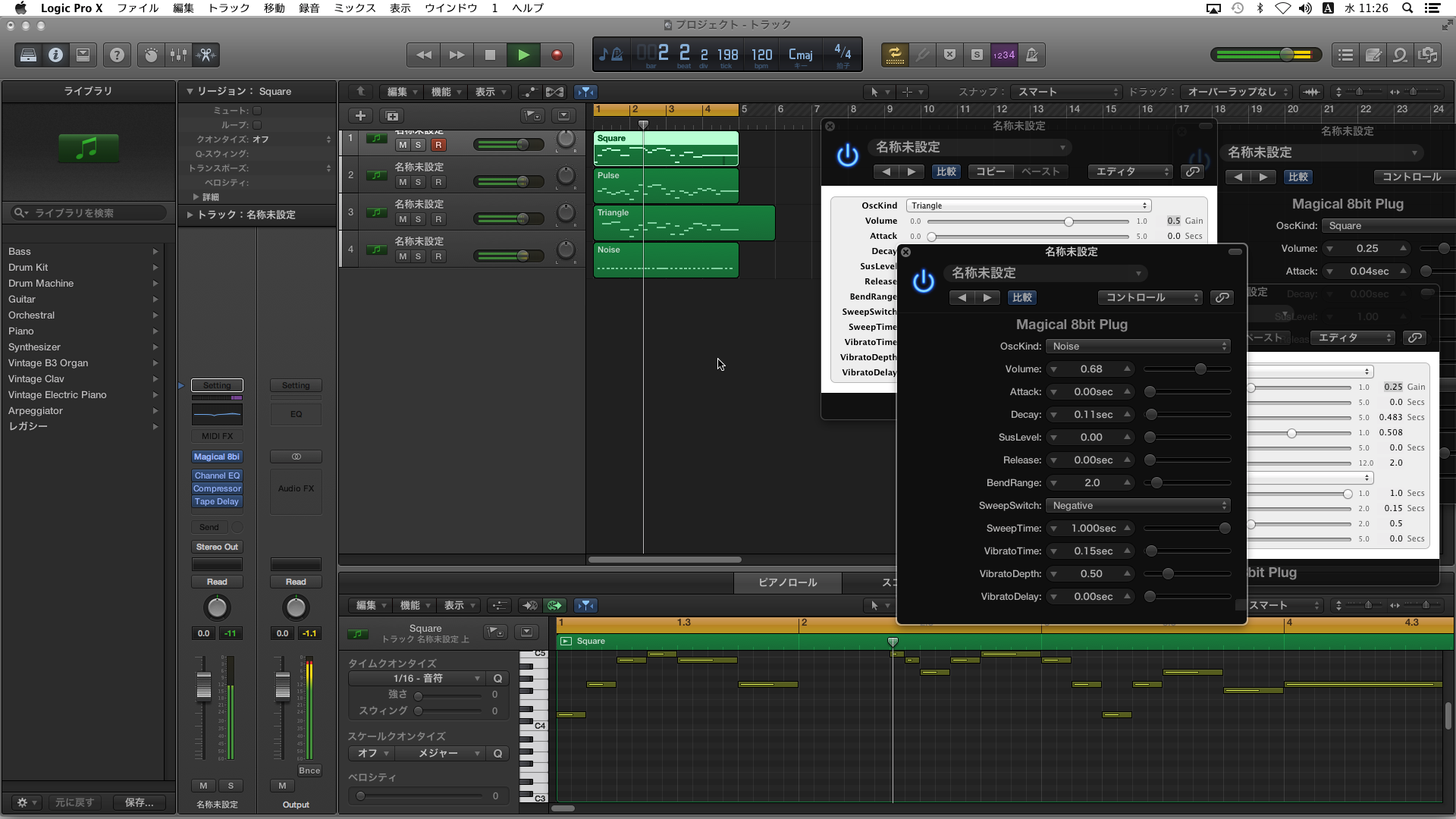Adjust track 1 volume slider

pyautogui.click(x=509, y=145)
